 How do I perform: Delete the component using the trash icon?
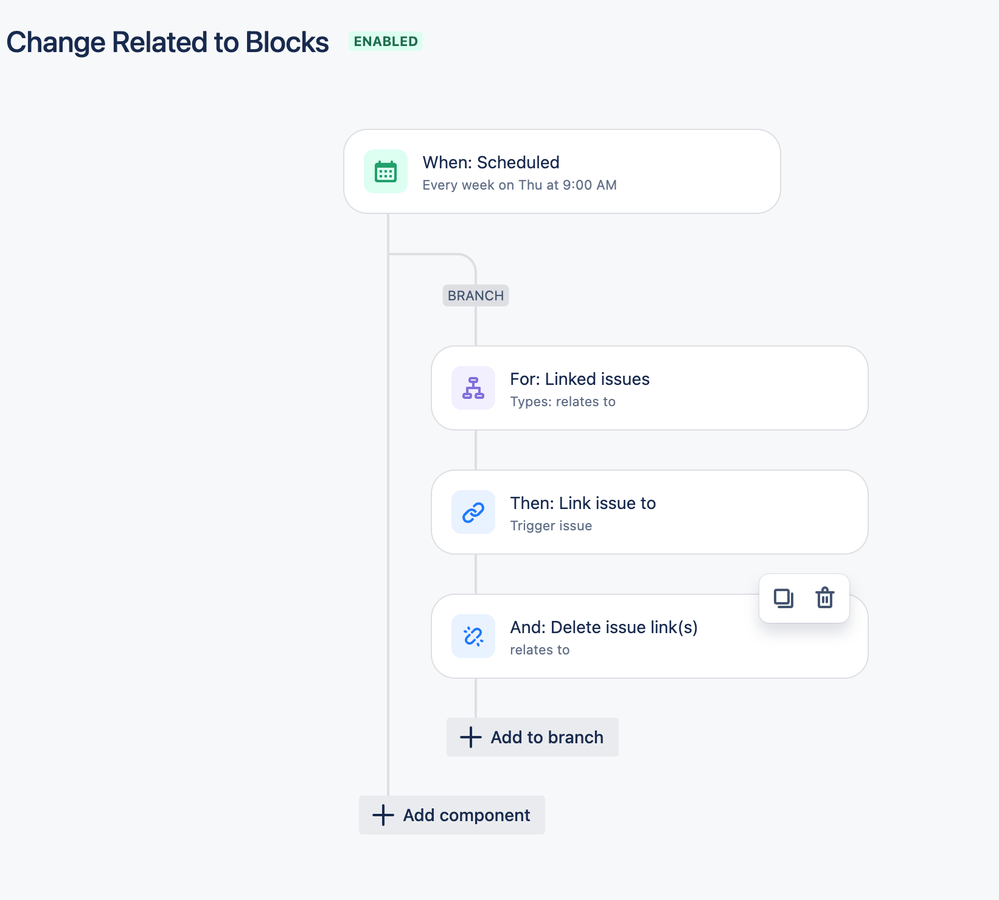tap(825, 598)
